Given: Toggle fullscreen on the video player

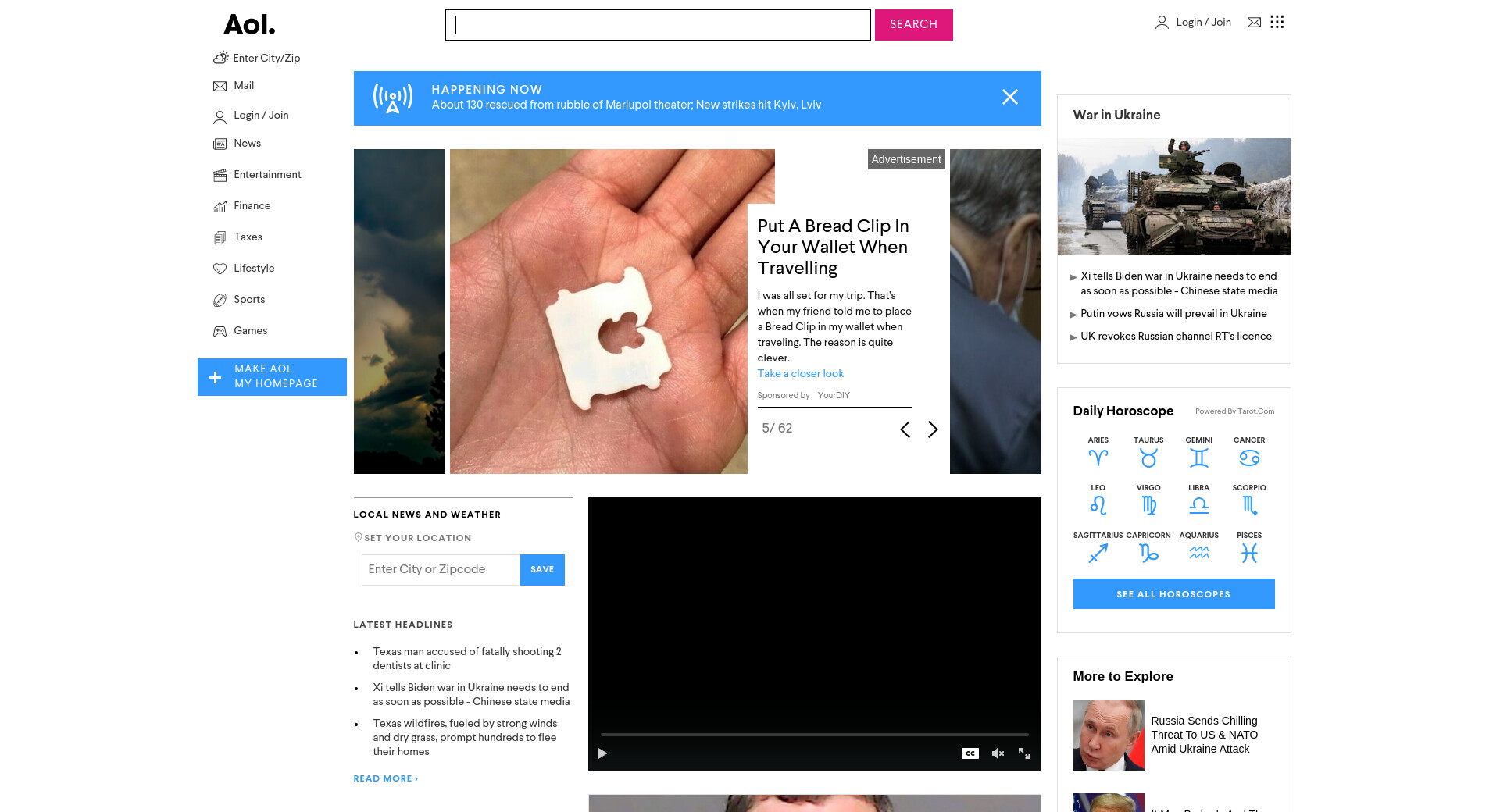Looking at the screenshot, I should [1024, 753].
